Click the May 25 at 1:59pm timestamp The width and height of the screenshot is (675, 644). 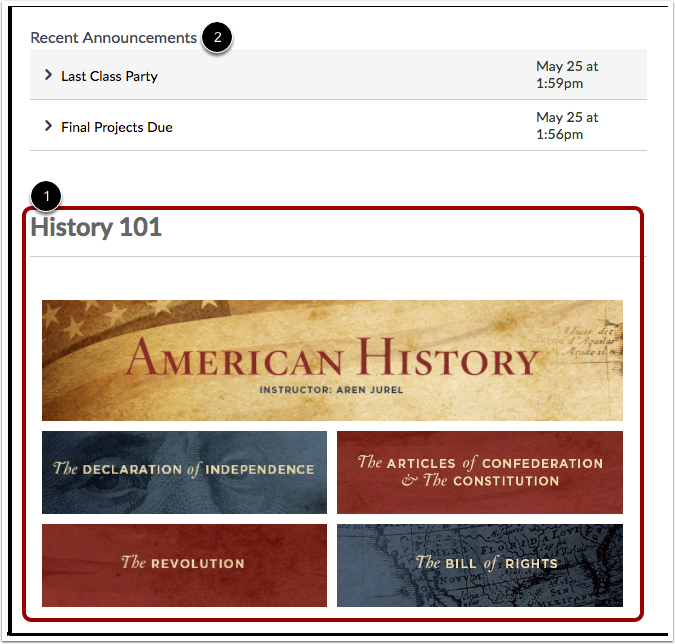click(567, 74)
